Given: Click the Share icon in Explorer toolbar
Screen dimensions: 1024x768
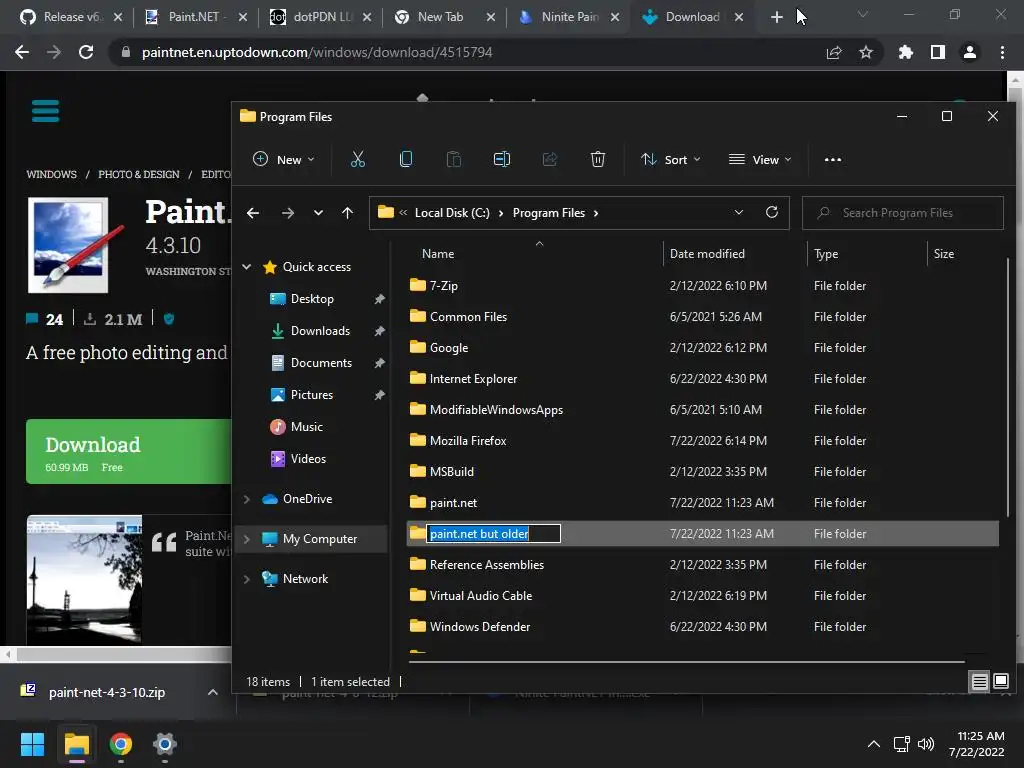Looking at the screenshot, I should point(550,159).
